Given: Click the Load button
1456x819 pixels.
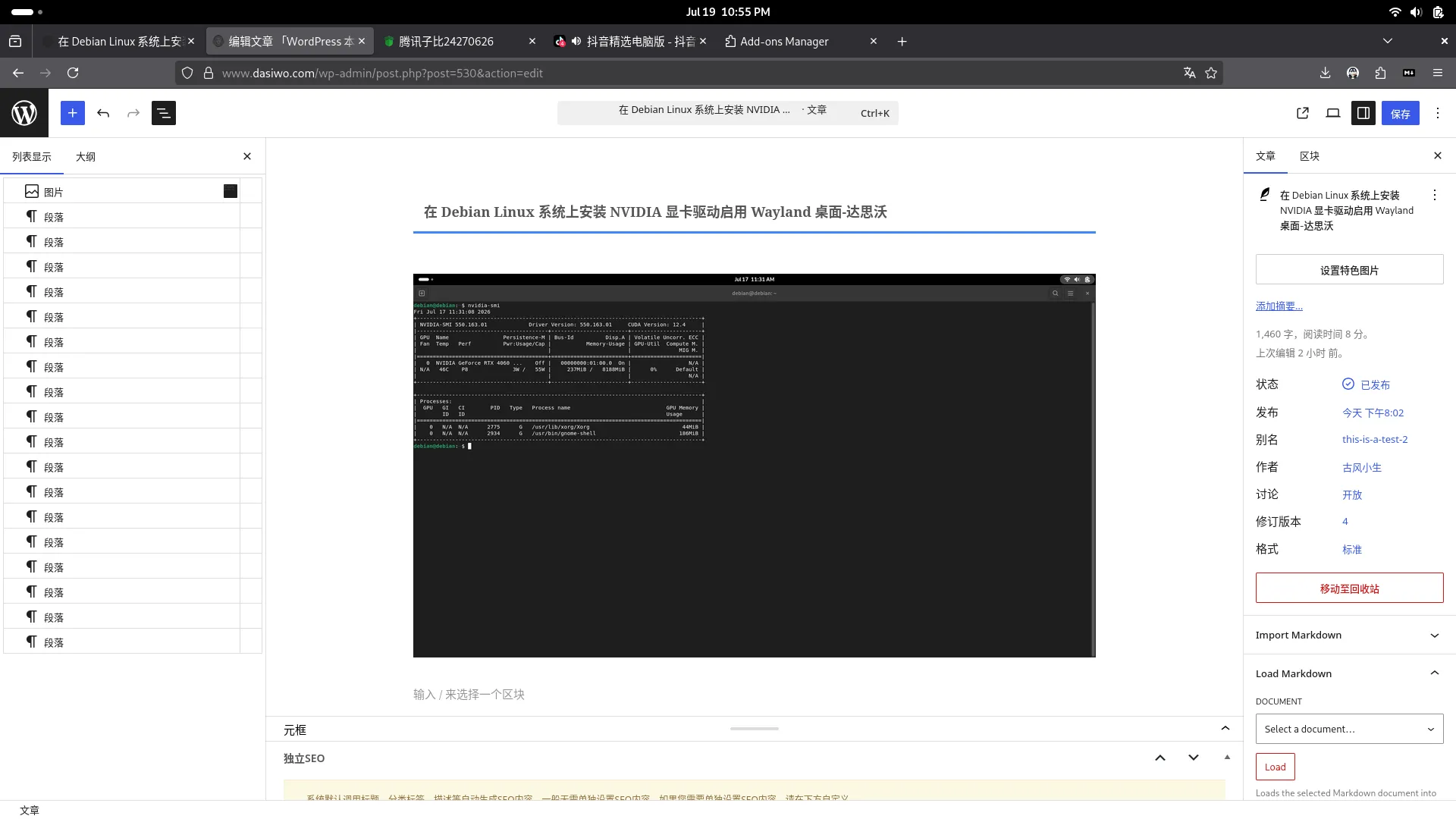Looking at the screenshot, I should (1276, 767).
